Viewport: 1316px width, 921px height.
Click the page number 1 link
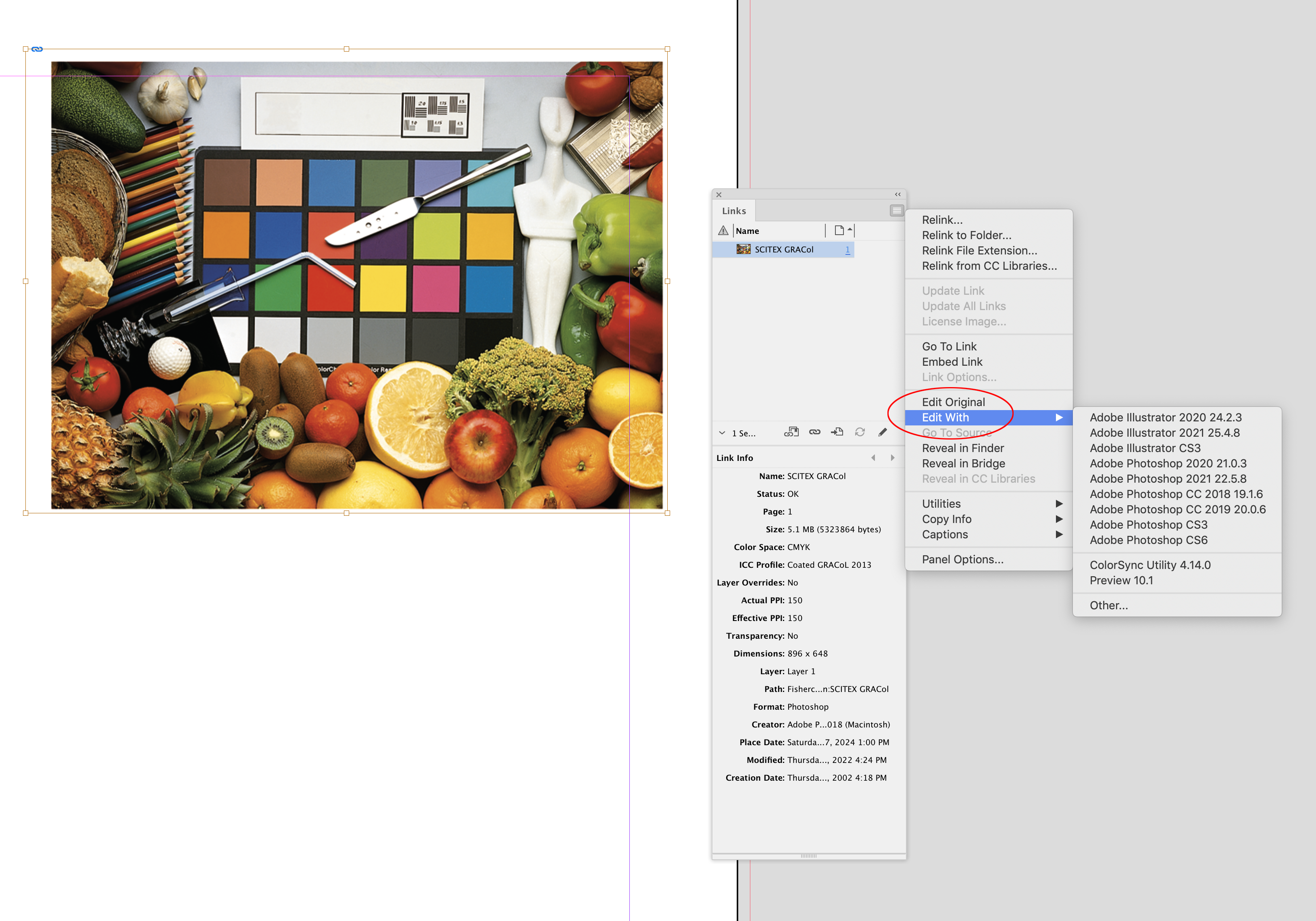pyautogui.click(x=848, y=250)
